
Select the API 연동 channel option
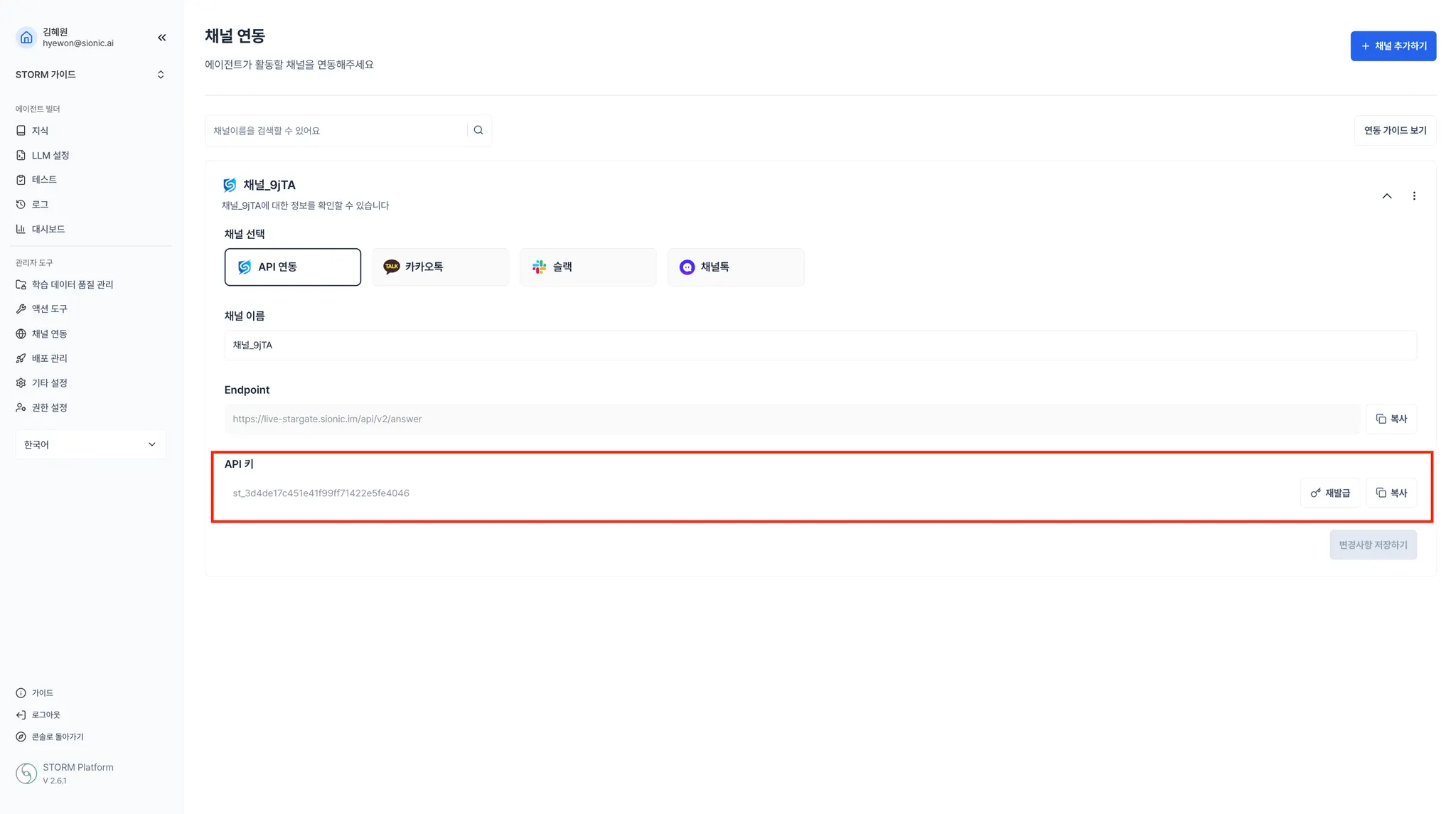coord(292,267)
